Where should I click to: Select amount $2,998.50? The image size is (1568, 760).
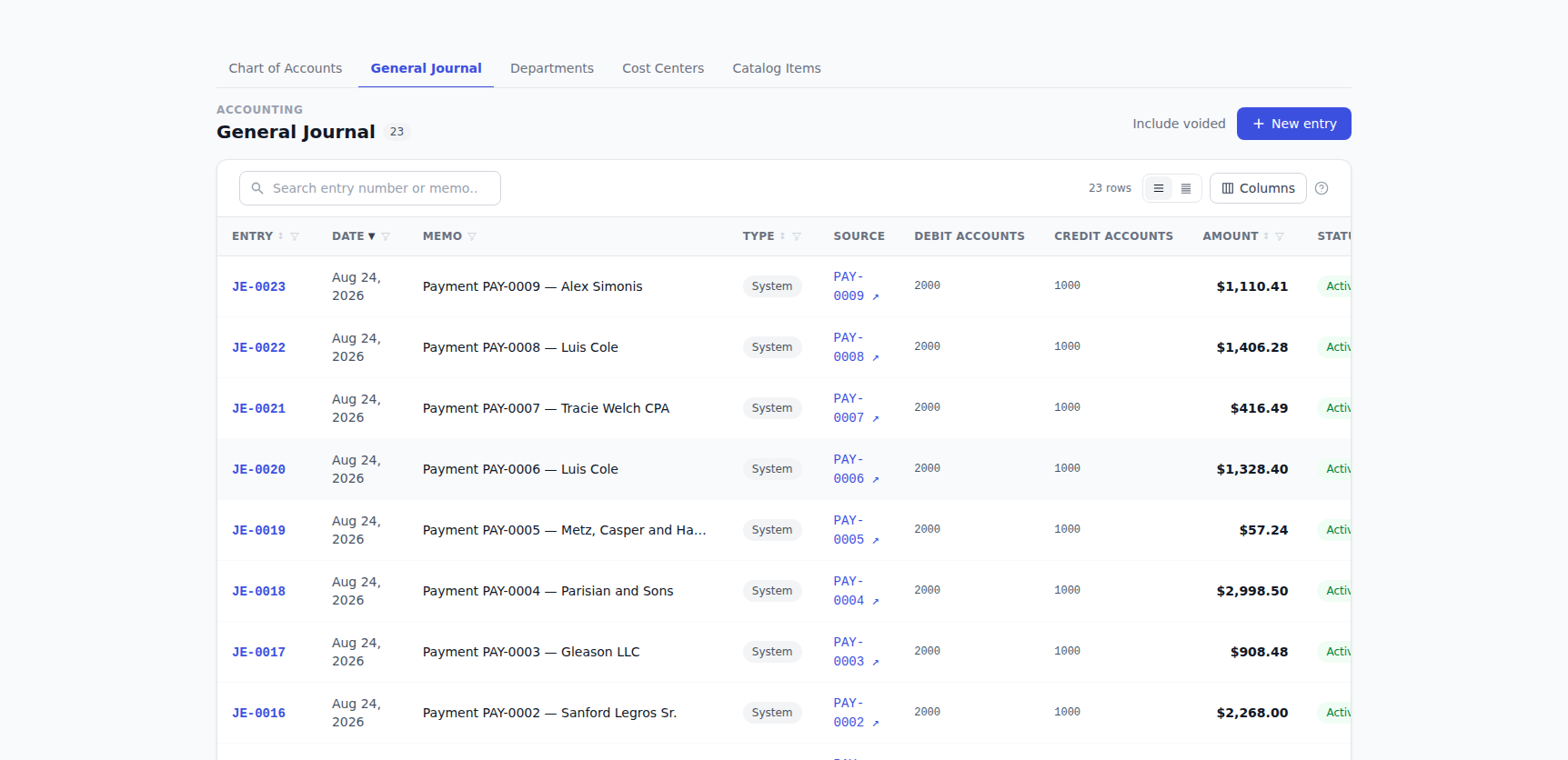click(x=1252, y=591)
